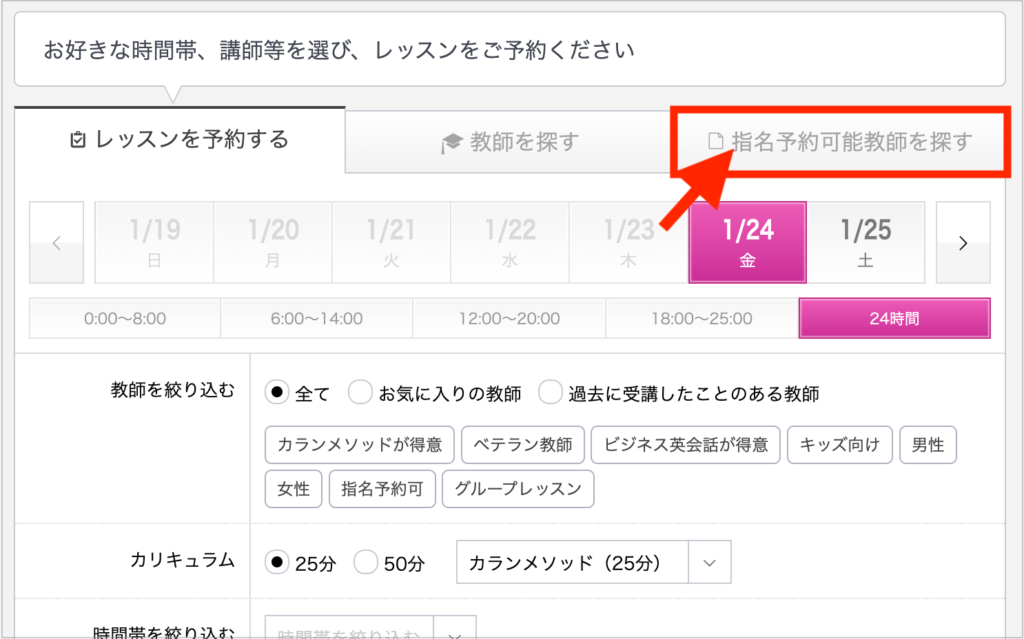1024x639 pixels.
Task: Show all 24時間 time range
Action: (x=894, y=319)
